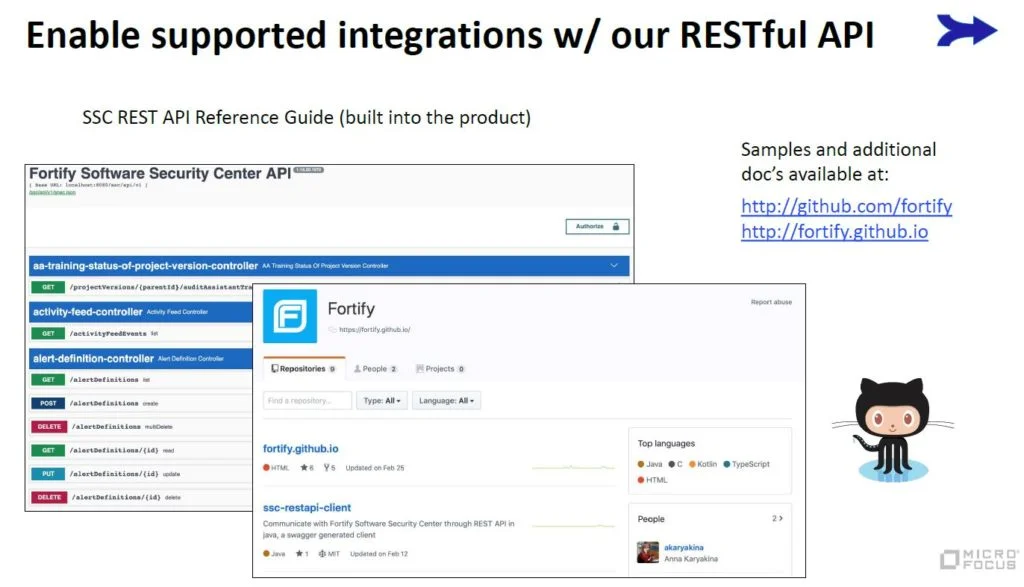Open the Projects tab
The width and height of the screenshot is (1024, 587).
click(x=439, y=369)
